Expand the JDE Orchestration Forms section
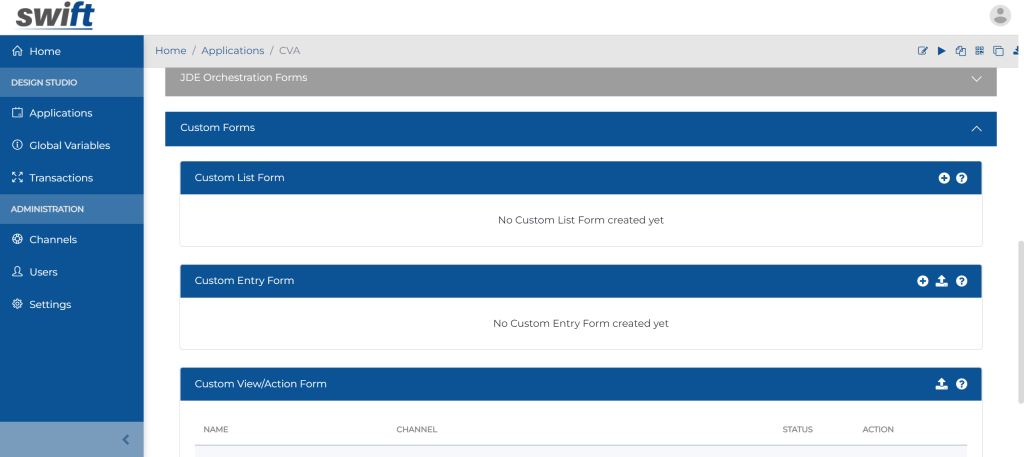This screenshot has height=457, width=1024. coord(976,78)
